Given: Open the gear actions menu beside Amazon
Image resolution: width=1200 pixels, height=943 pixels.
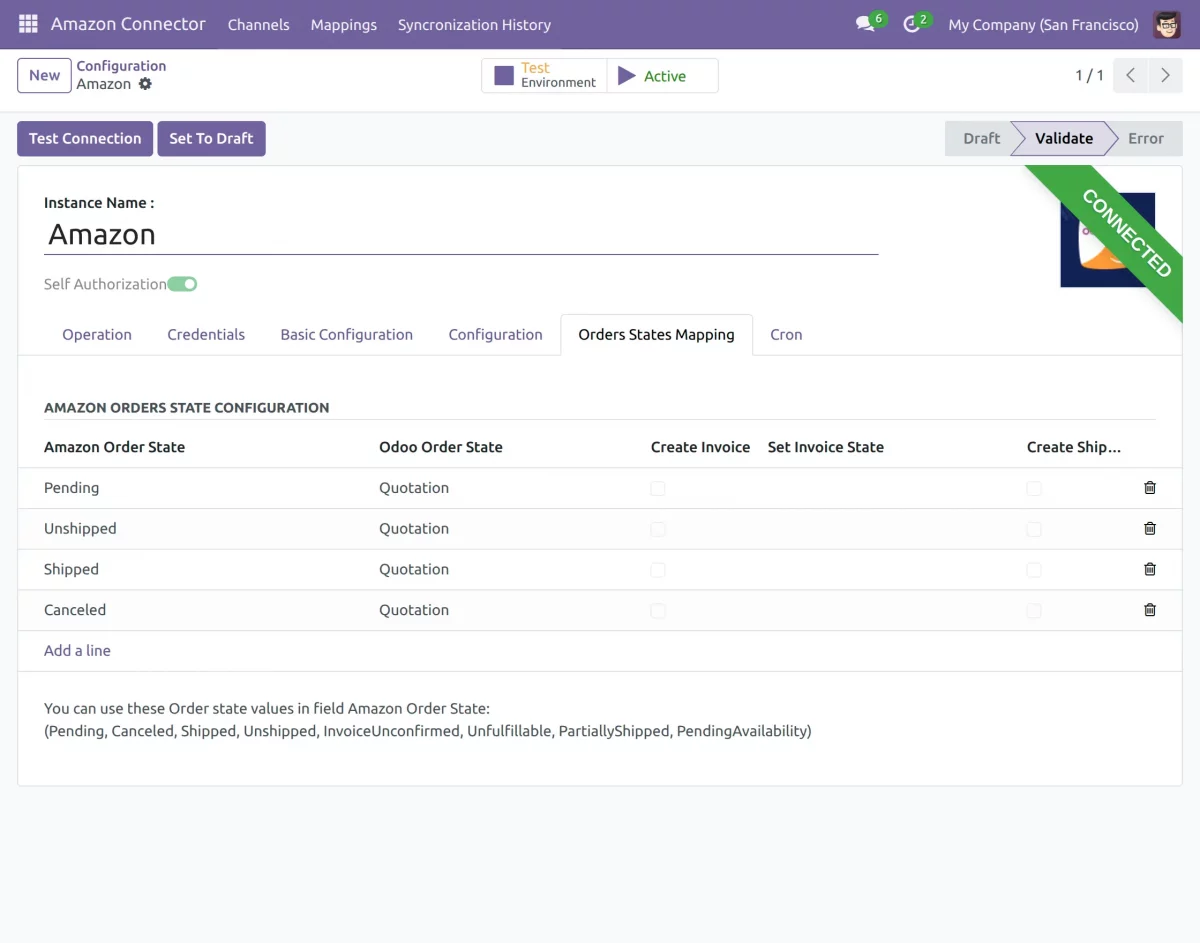Looking at the screenshot, I should click(145, 84).
